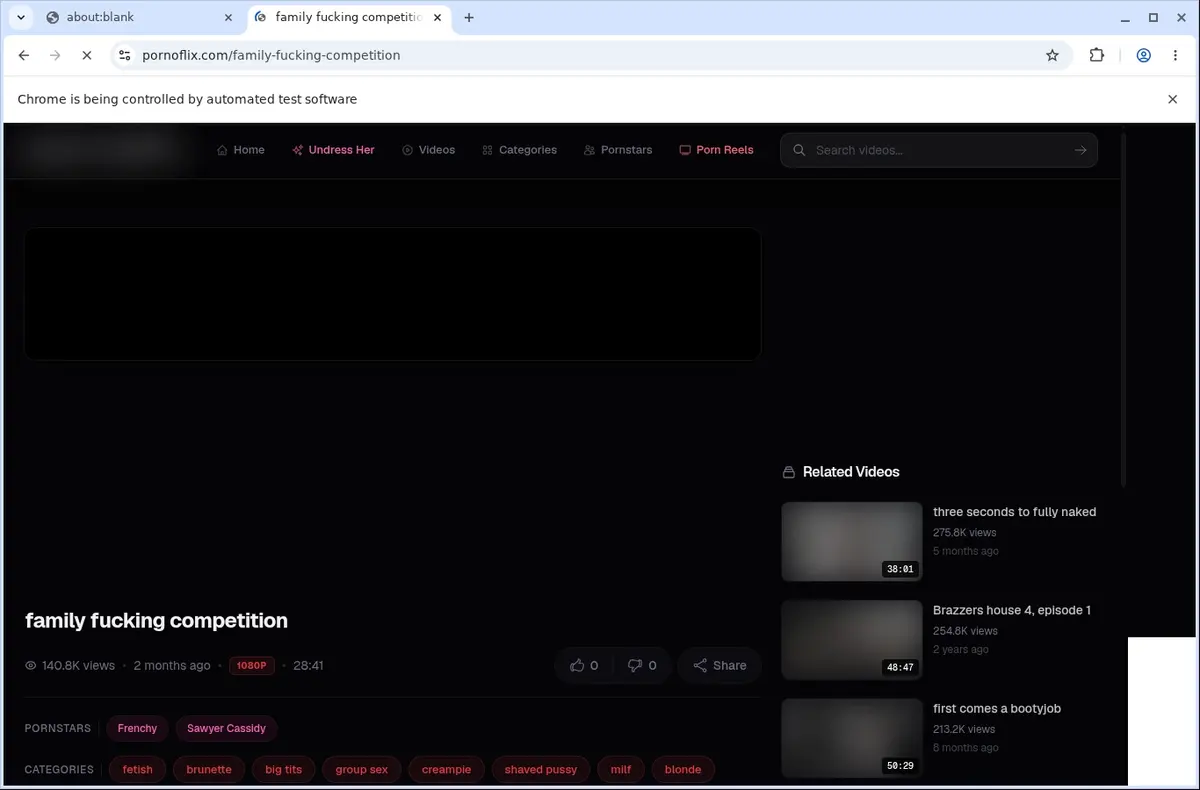Select the Sawyer Cassidy performer tag
Image resolution: width=1200 pixels, height=790 pixels.
[226, 728]
